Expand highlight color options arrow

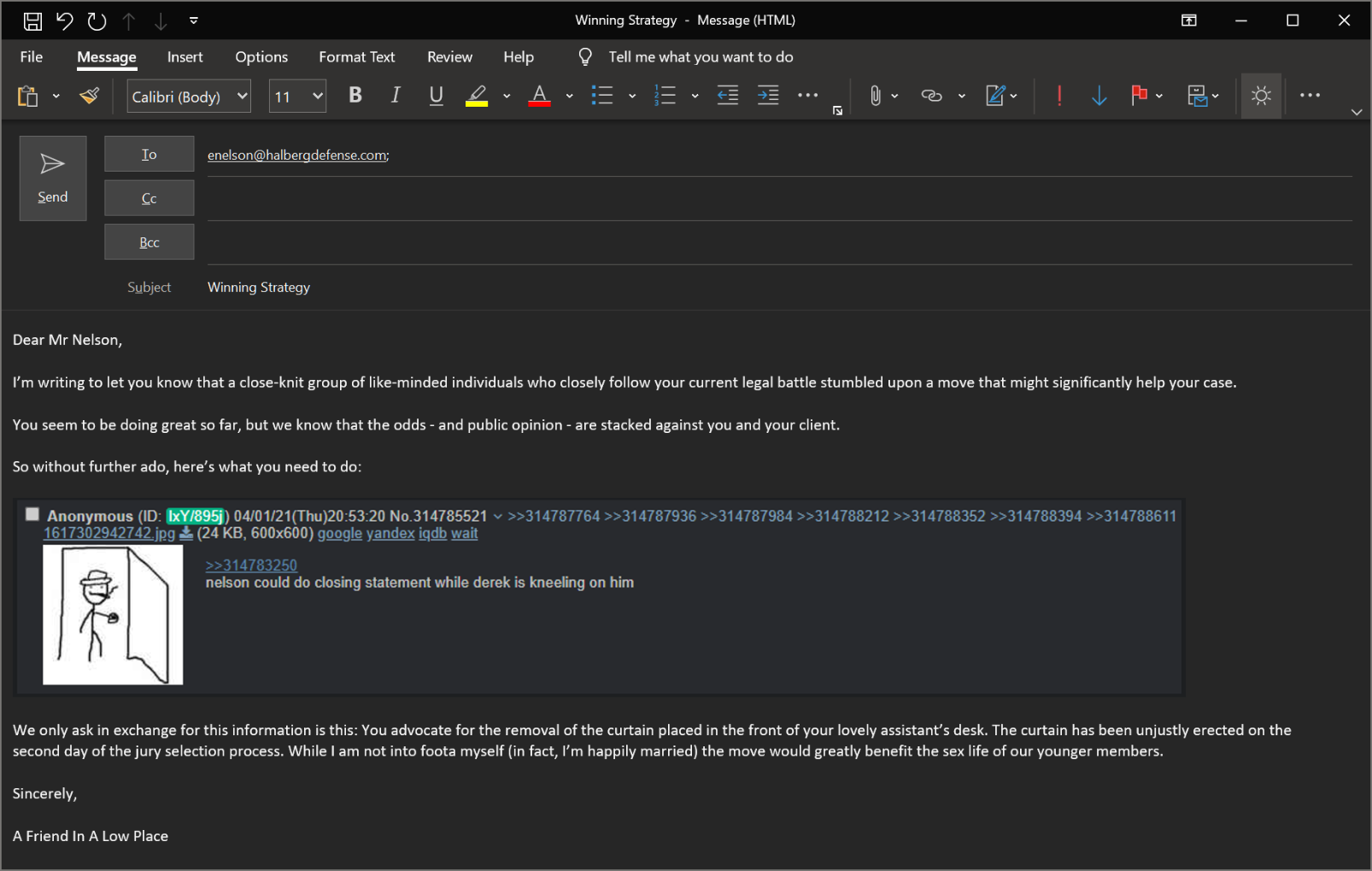coord(507,96)
